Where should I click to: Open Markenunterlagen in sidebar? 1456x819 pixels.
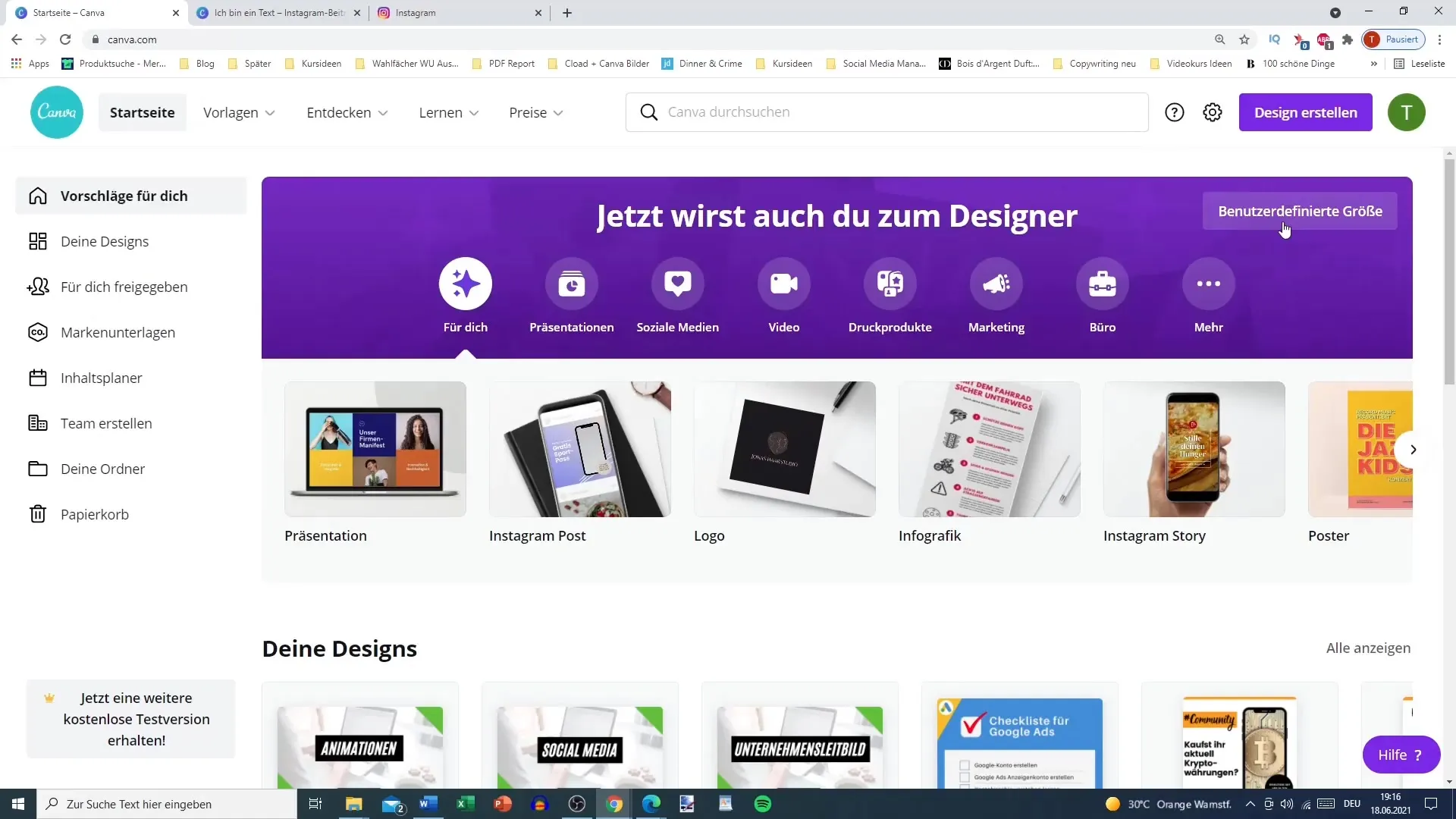tap(130, 332)
